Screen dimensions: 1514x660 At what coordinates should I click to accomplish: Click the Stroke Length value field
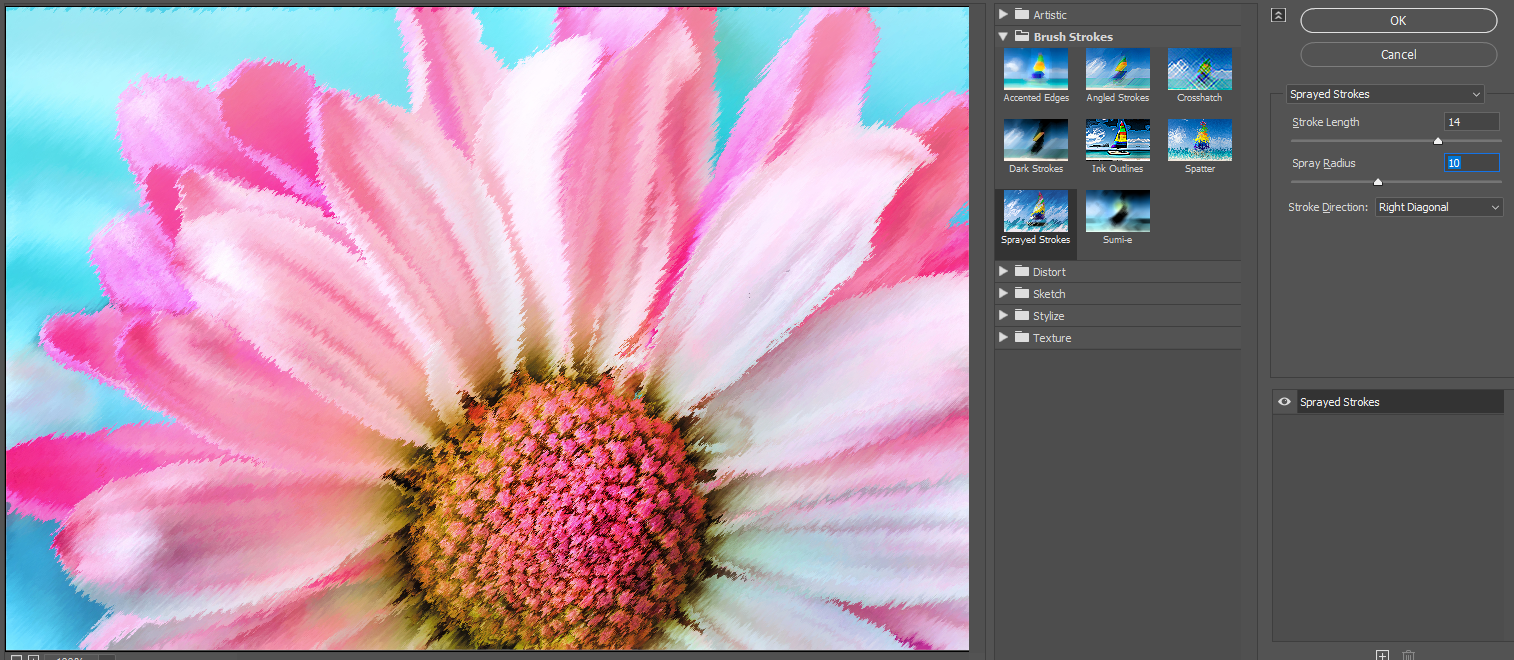coord(1472,122)
